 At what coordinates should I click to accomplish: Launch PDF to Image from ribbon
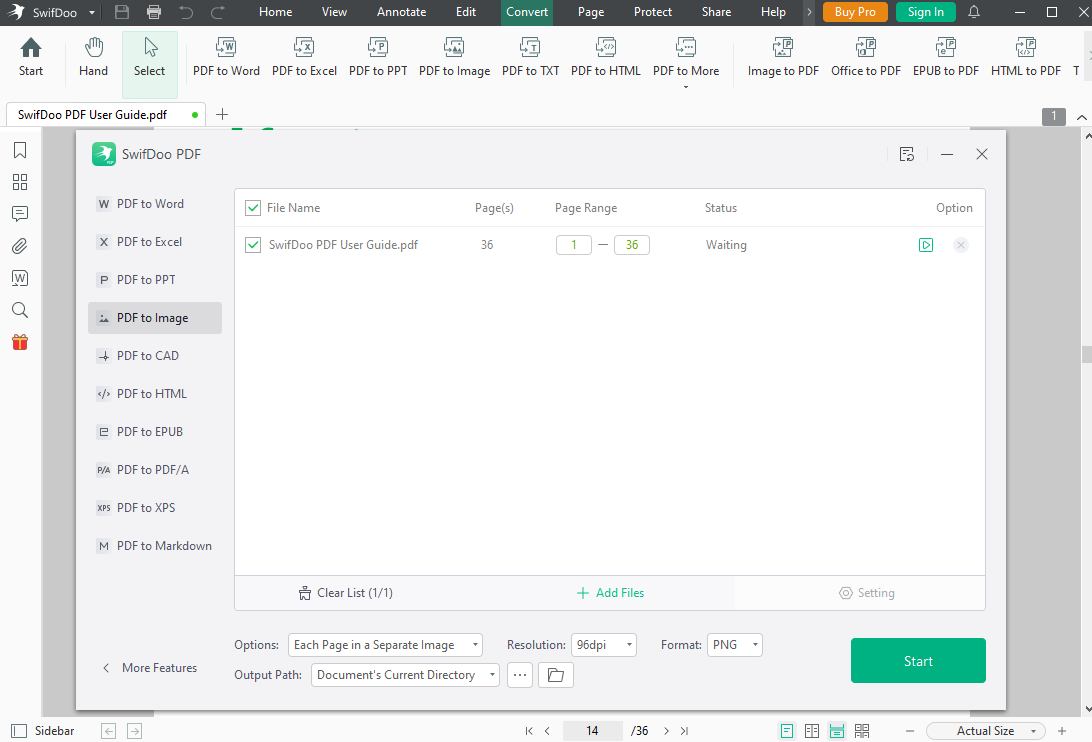pyautogui.click(x=454, y=57)
